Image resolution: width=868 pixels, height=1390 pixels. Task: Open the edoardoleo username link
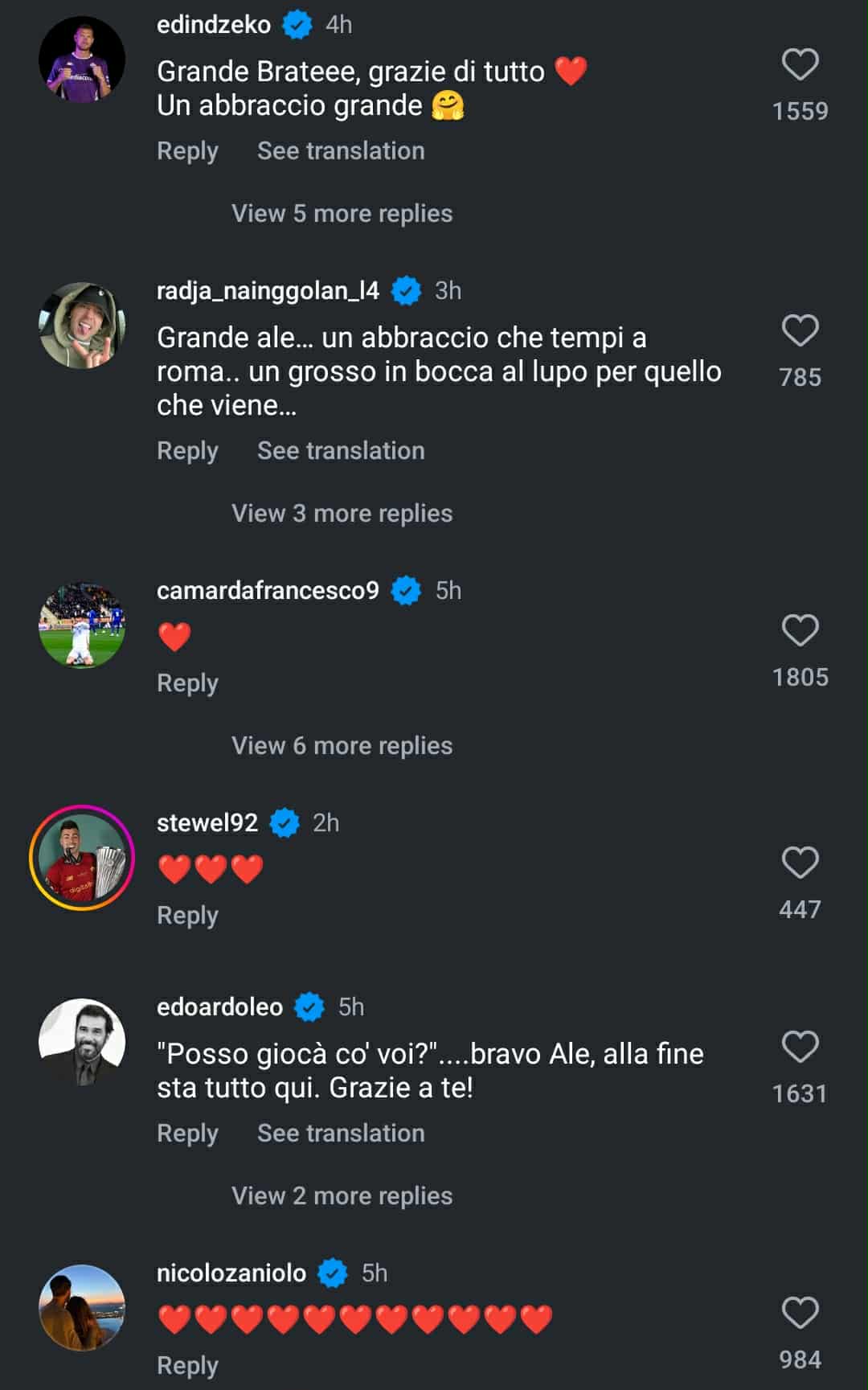(219, 1007)
